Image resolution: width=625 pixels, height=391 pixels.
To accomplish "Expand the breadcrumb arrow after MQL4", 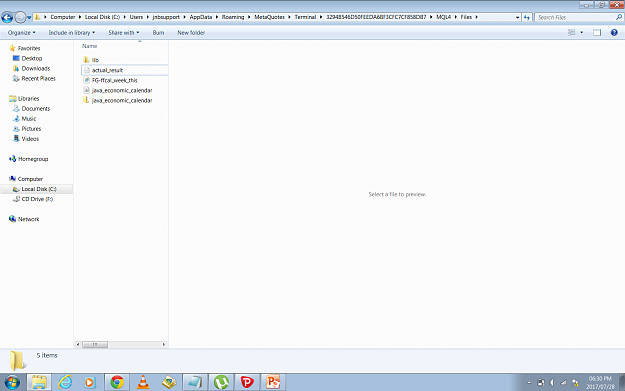I will 456,17.
